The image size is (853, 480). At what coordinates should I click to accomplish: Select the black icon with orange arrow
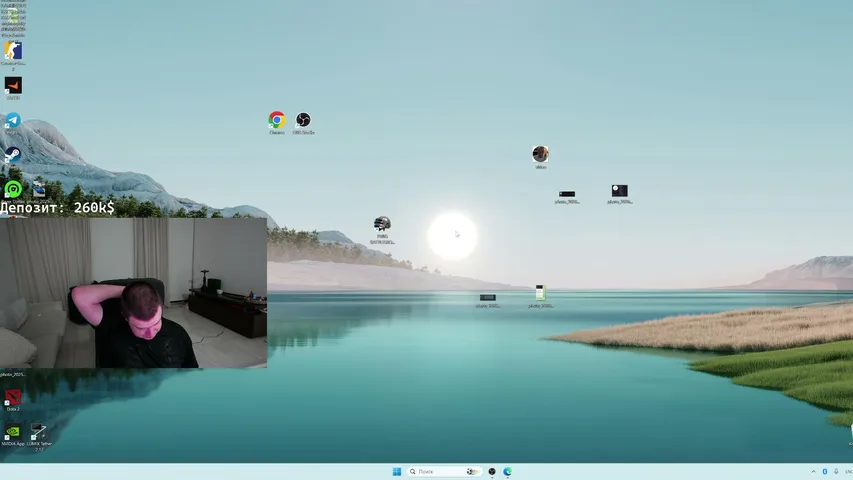[x=13, y=86]
